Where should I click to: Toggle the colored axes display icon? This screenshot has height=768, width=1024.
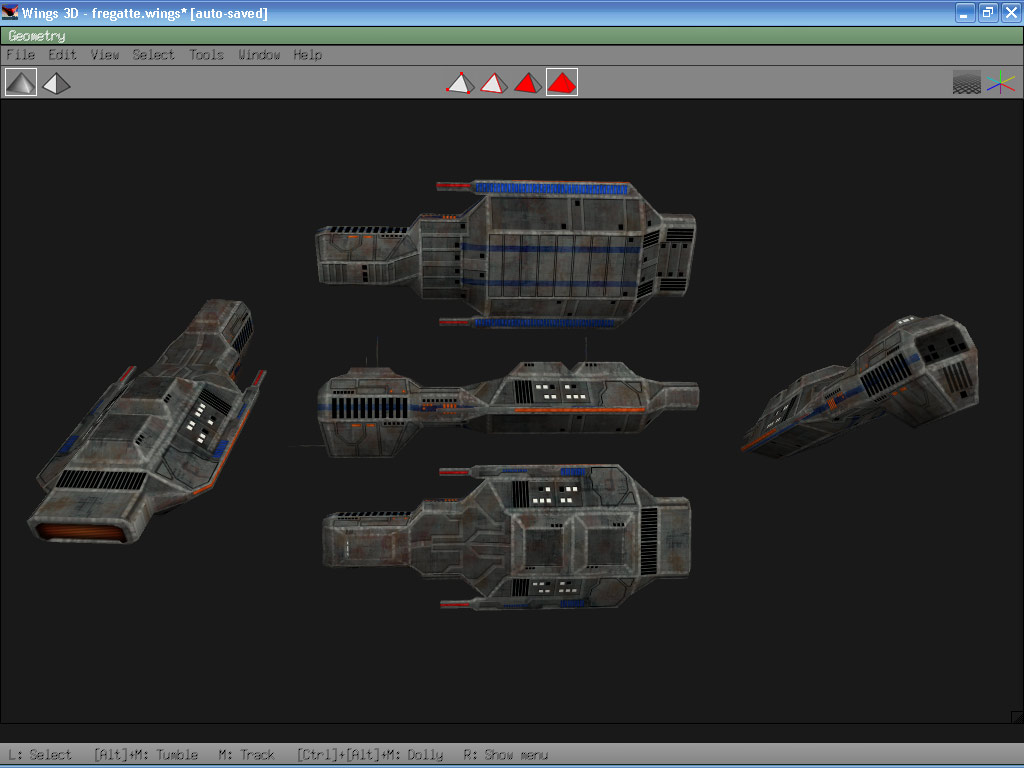click(x=1000, y=83)
